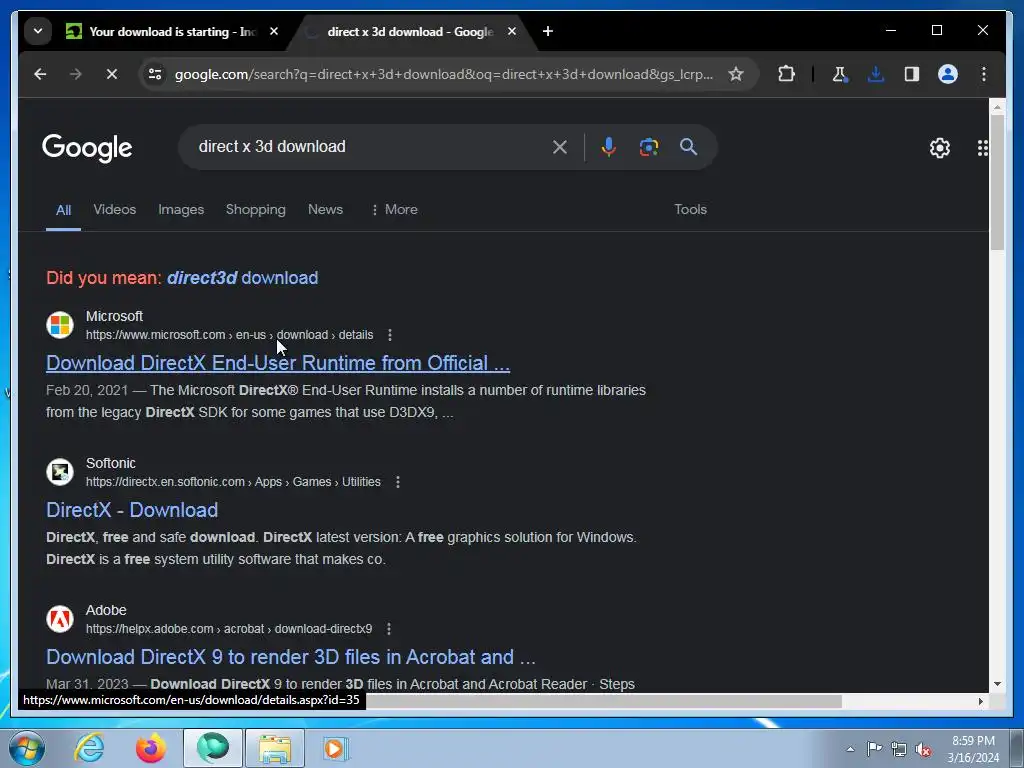
Task: Click the muted volume tray icon
Action: pos(923,749)
